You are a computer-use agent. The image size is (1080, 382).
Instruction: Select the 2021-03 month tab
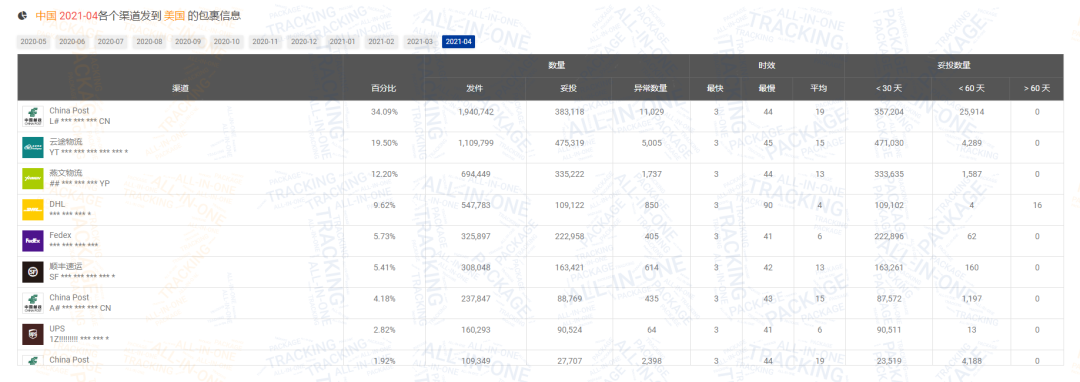419,42
